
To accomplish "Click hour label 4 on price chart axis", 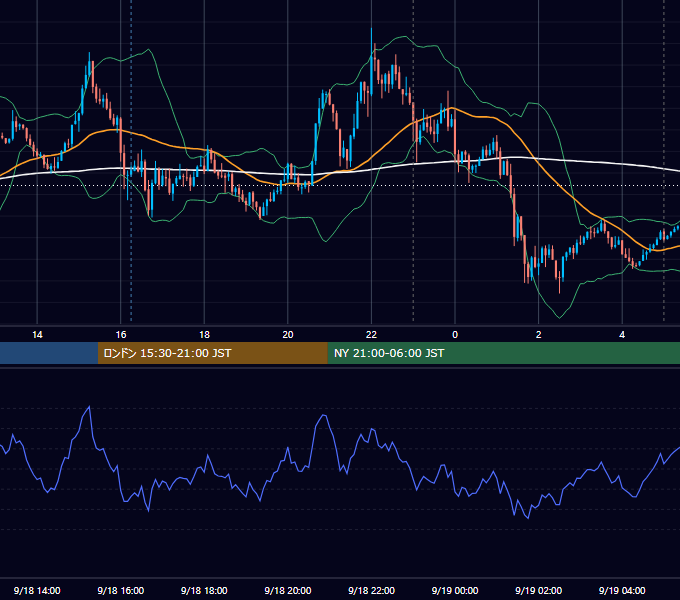I will [622, 335].
